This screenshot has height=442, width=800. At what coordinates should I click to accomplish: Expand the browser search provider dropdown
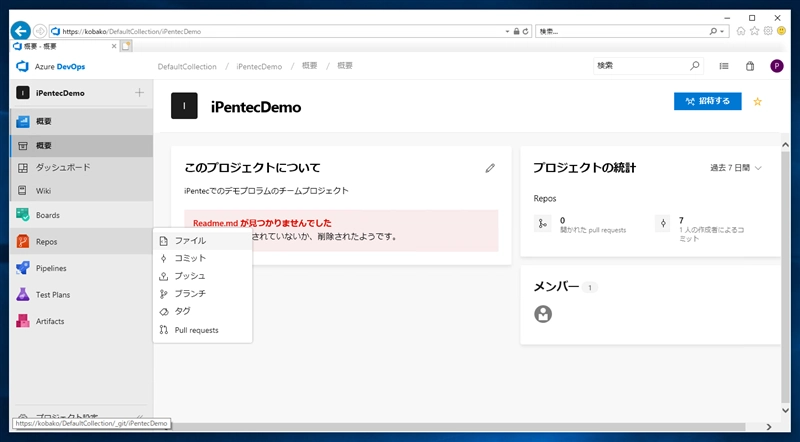[x=722, y=31]
